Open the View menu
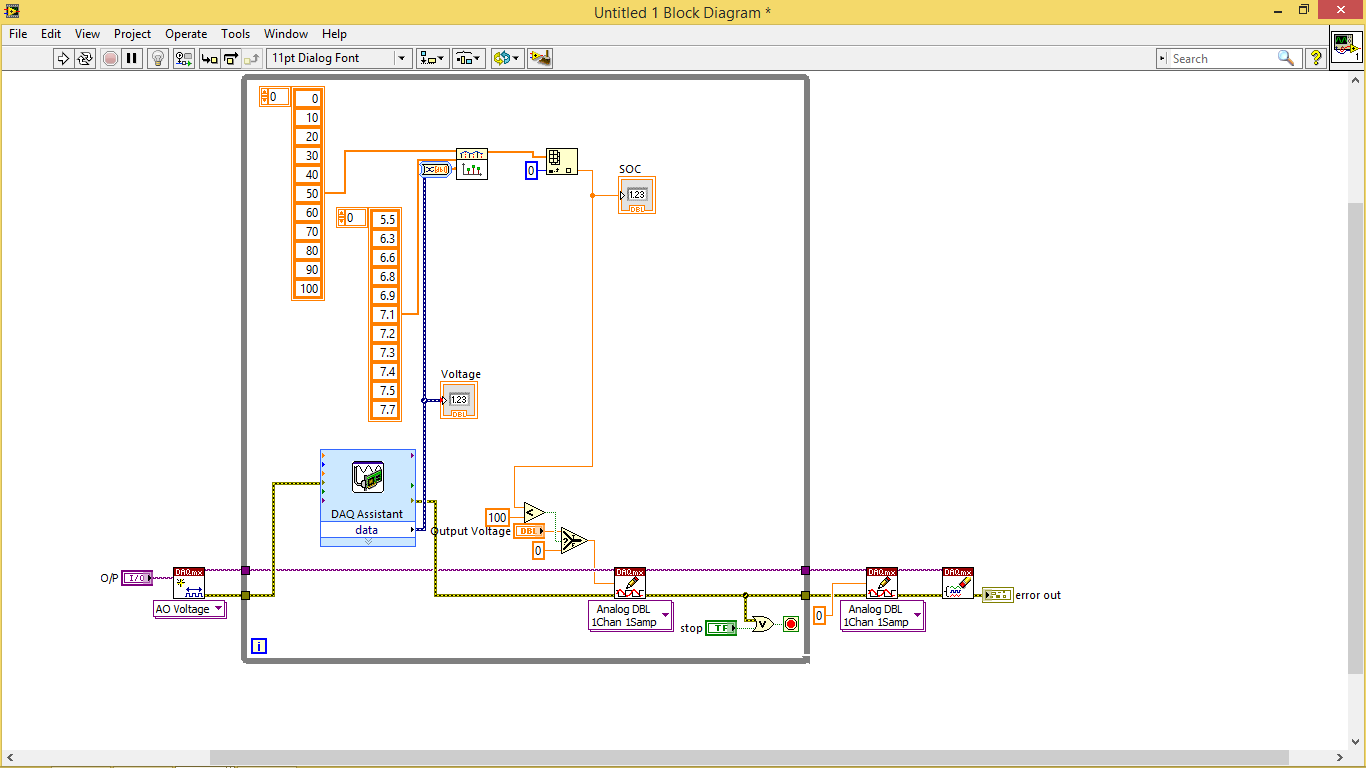Image resolution: width=1366 pixels, height=768 pixels. click(88, 34)
